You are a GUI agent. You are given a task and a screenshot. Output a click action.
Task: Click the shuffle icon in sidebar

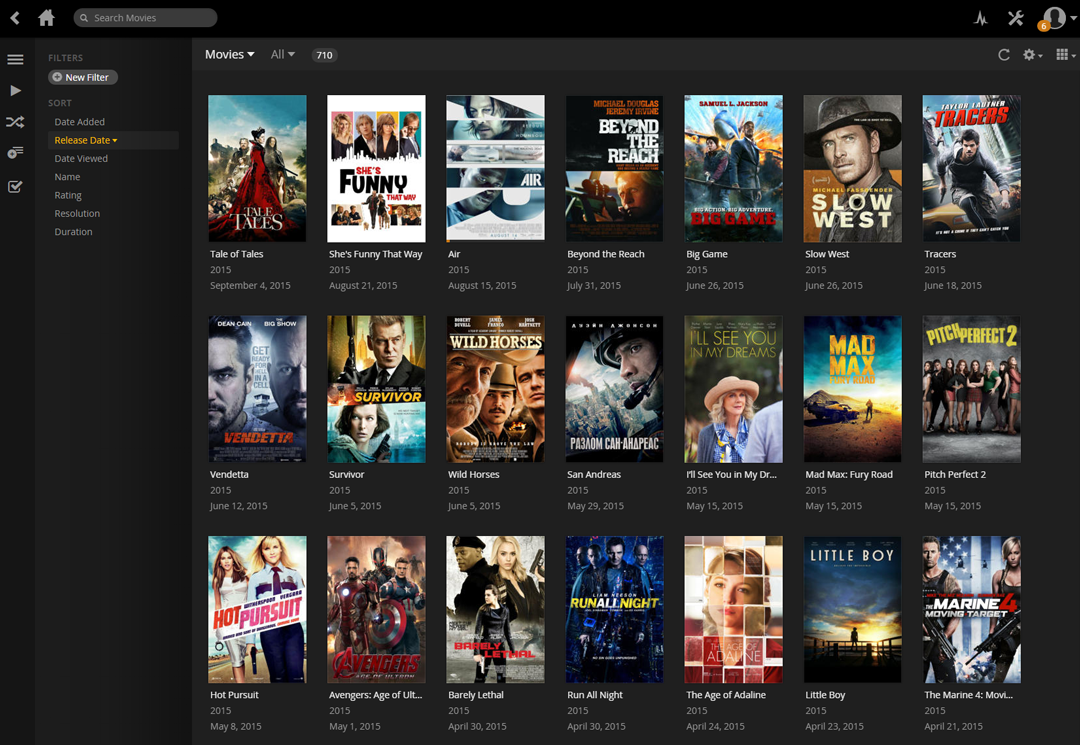[x=15, y=122]
